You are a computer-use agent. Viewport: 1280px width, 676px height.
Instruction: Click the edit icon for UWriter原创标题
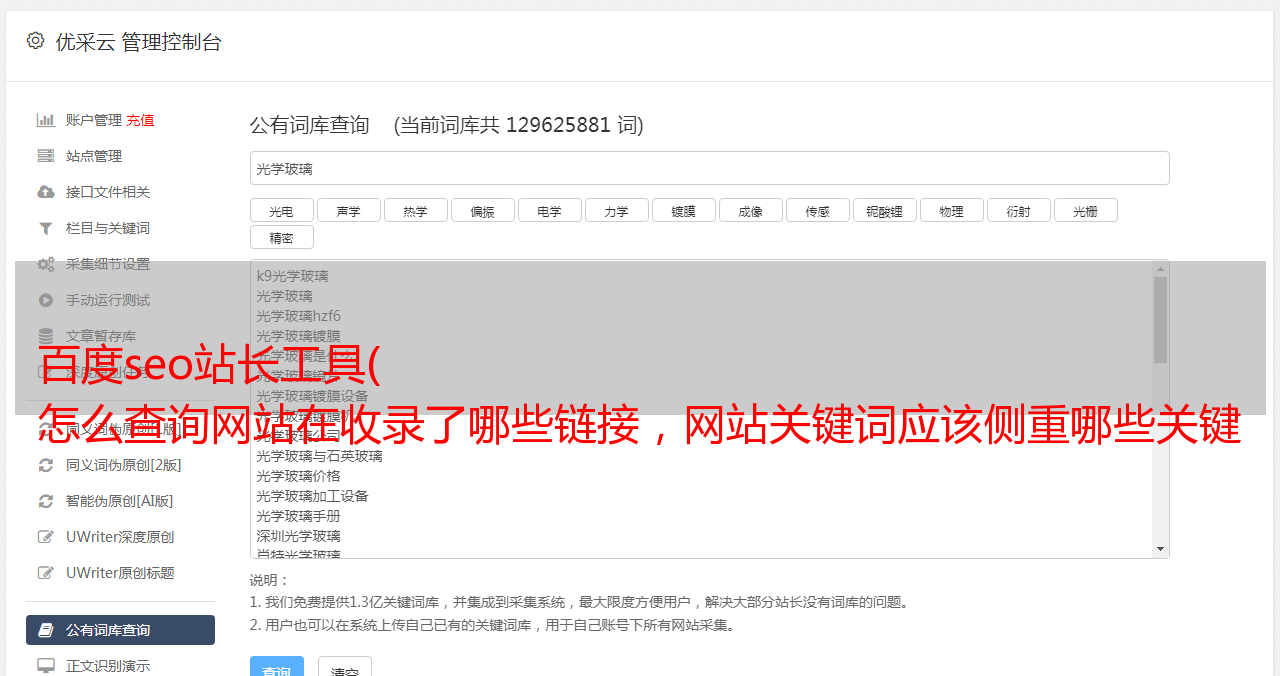tap(46, 573)
